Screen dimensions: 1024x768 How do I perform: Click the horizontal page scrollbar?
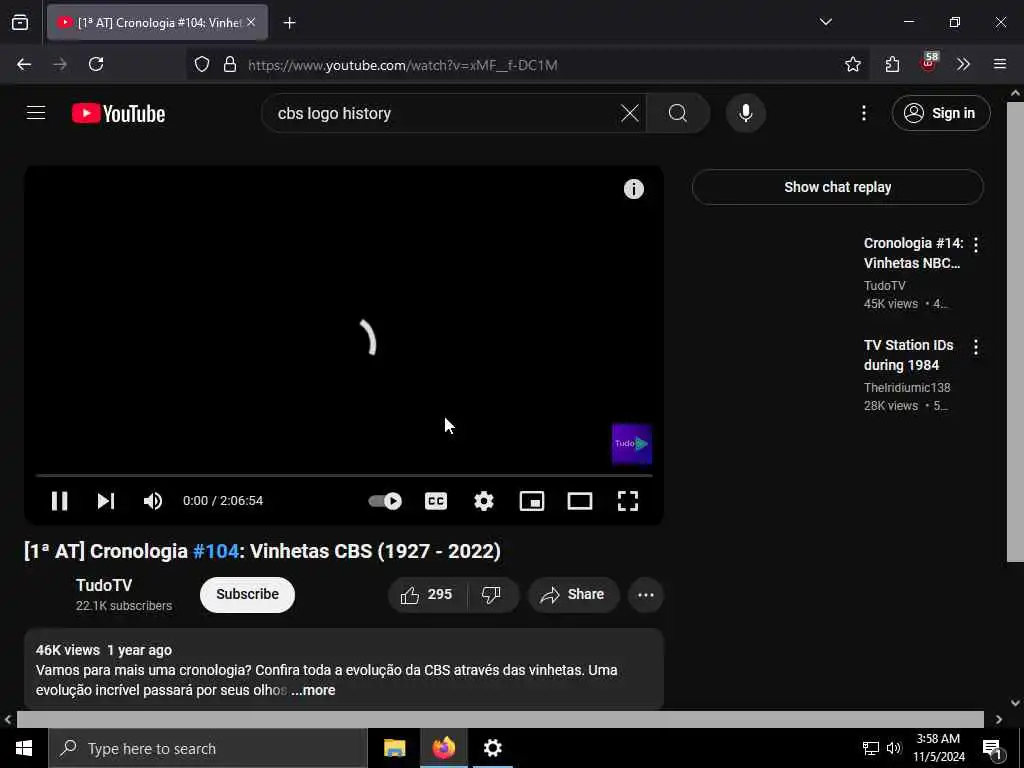(500, 719)
